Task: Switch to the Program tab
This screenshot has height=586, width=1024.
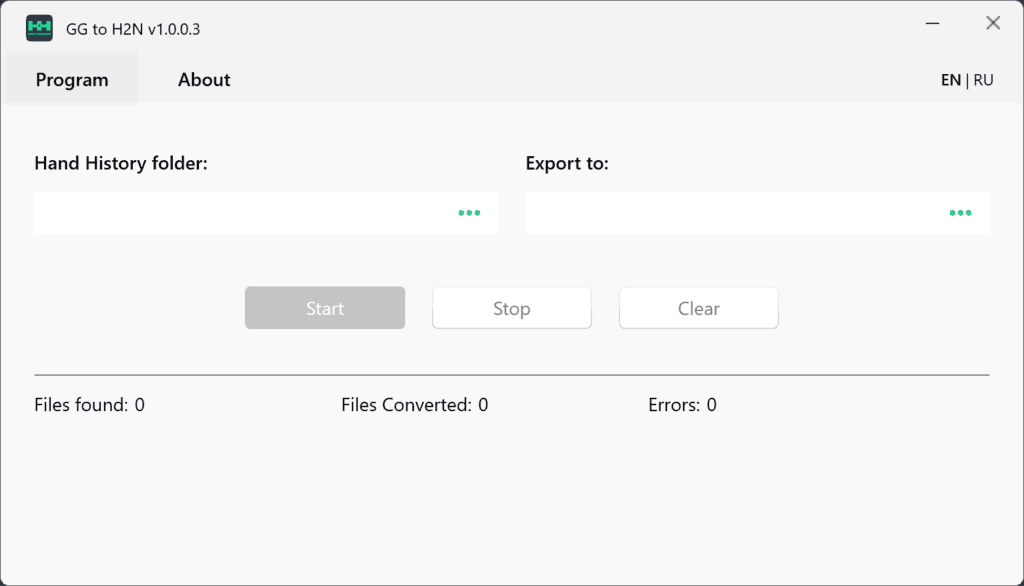Action: [71, 79]
